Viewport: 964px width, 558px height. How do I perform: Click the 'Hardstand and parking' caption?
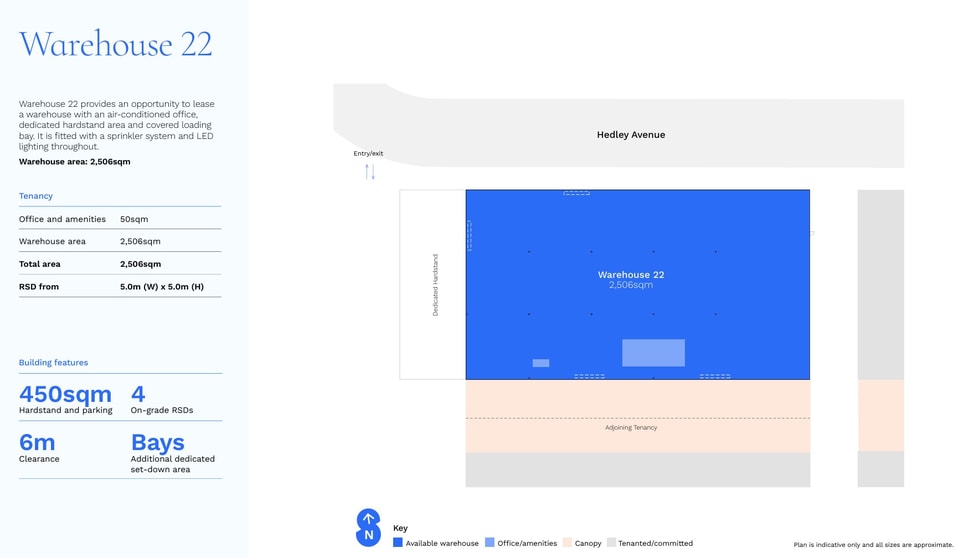[x=66, y=410]
